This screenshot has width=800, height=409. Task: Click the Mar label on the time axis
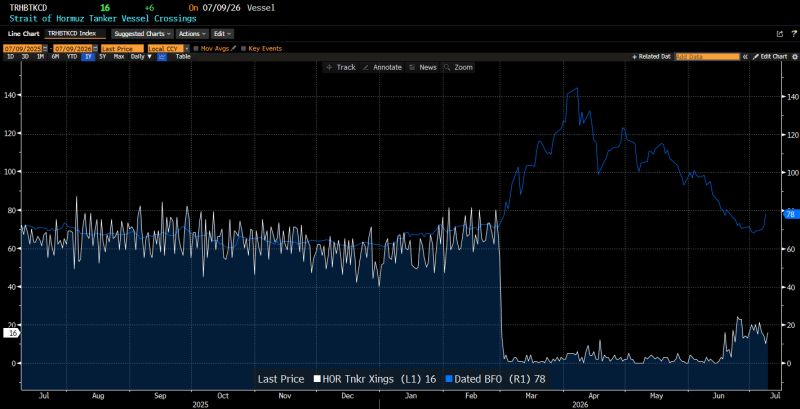532,395
